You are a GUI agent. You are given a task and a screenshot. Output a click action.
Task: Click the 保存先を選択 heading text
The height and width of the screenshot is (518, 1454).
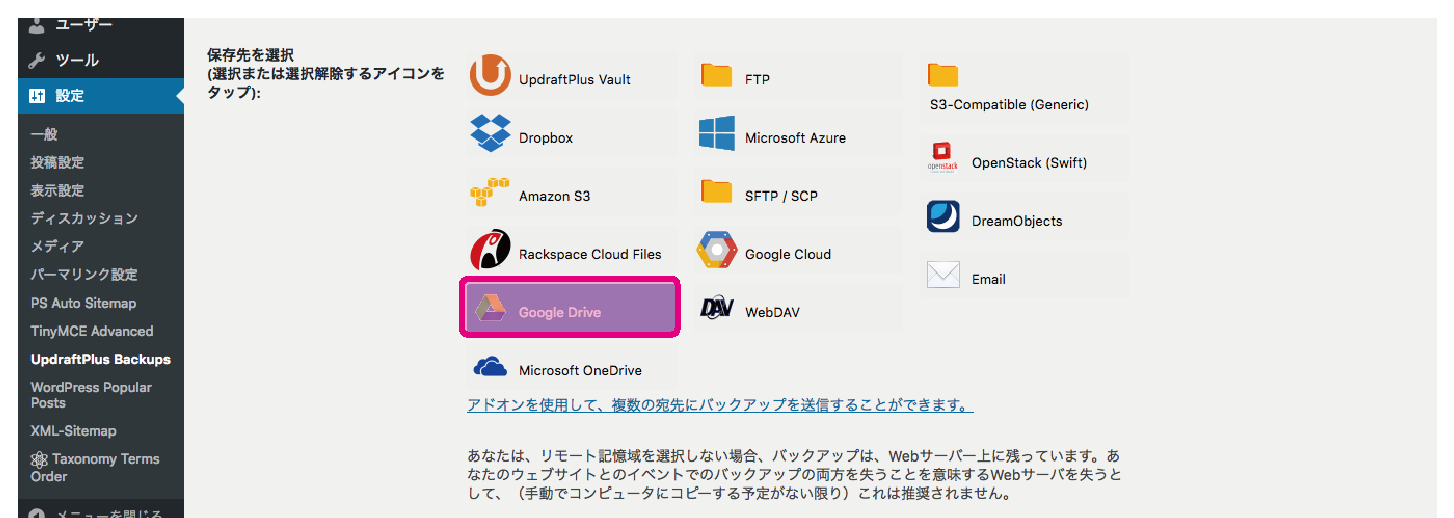click(250, 55)
